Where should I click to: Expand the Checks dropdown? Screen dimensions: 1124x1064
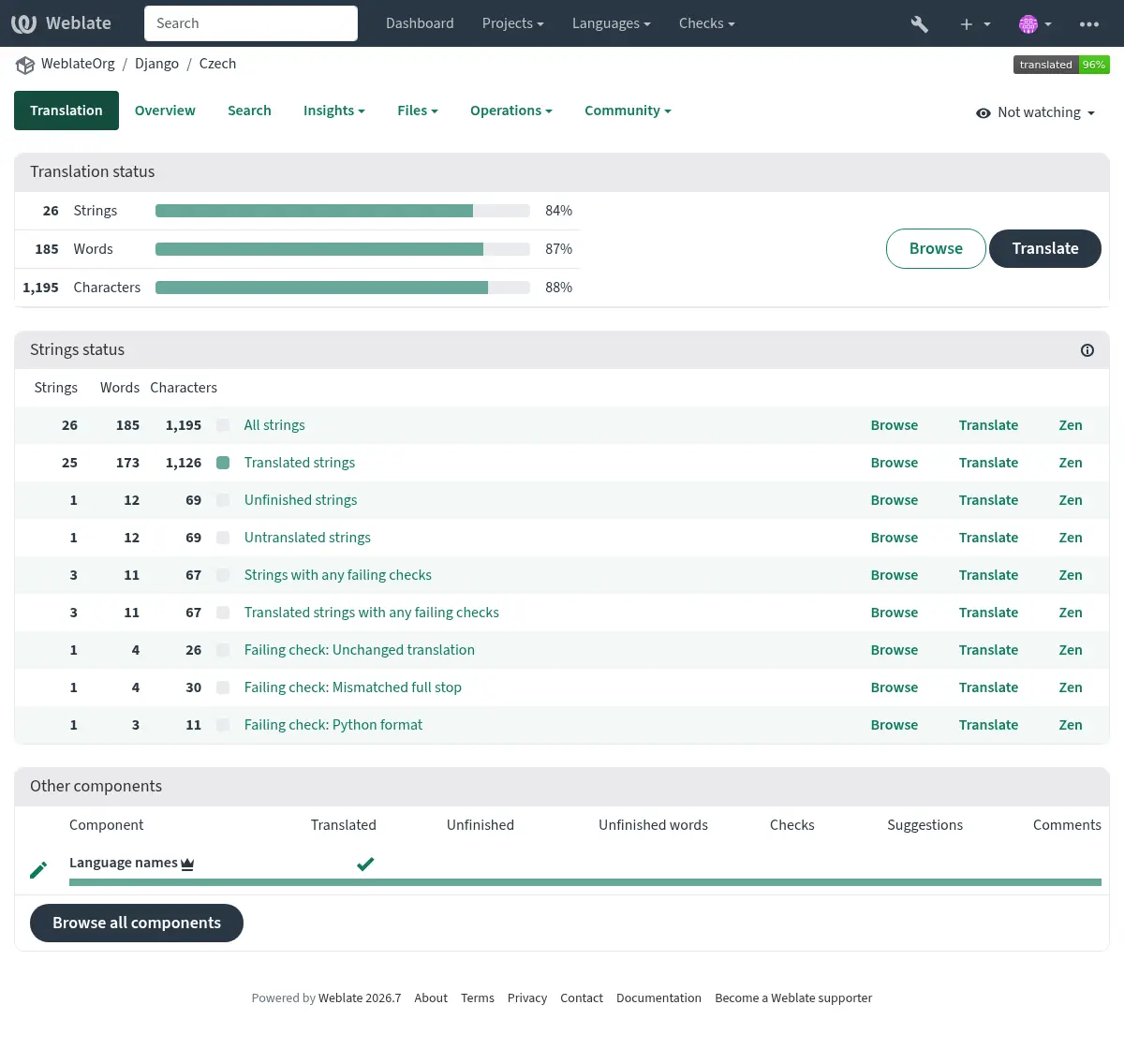pos(706,23)
